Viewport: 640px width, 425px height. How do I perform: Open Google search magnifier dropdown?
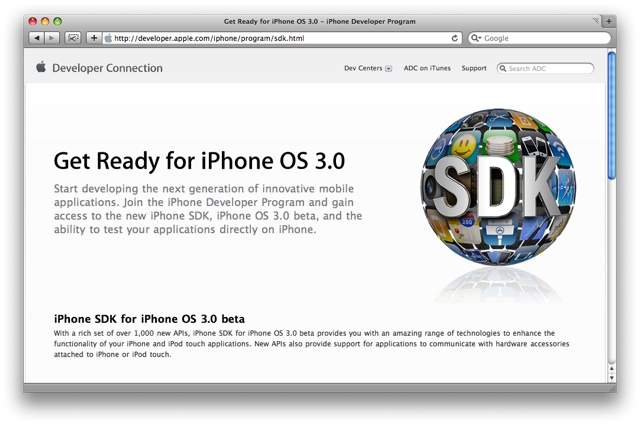476,38
